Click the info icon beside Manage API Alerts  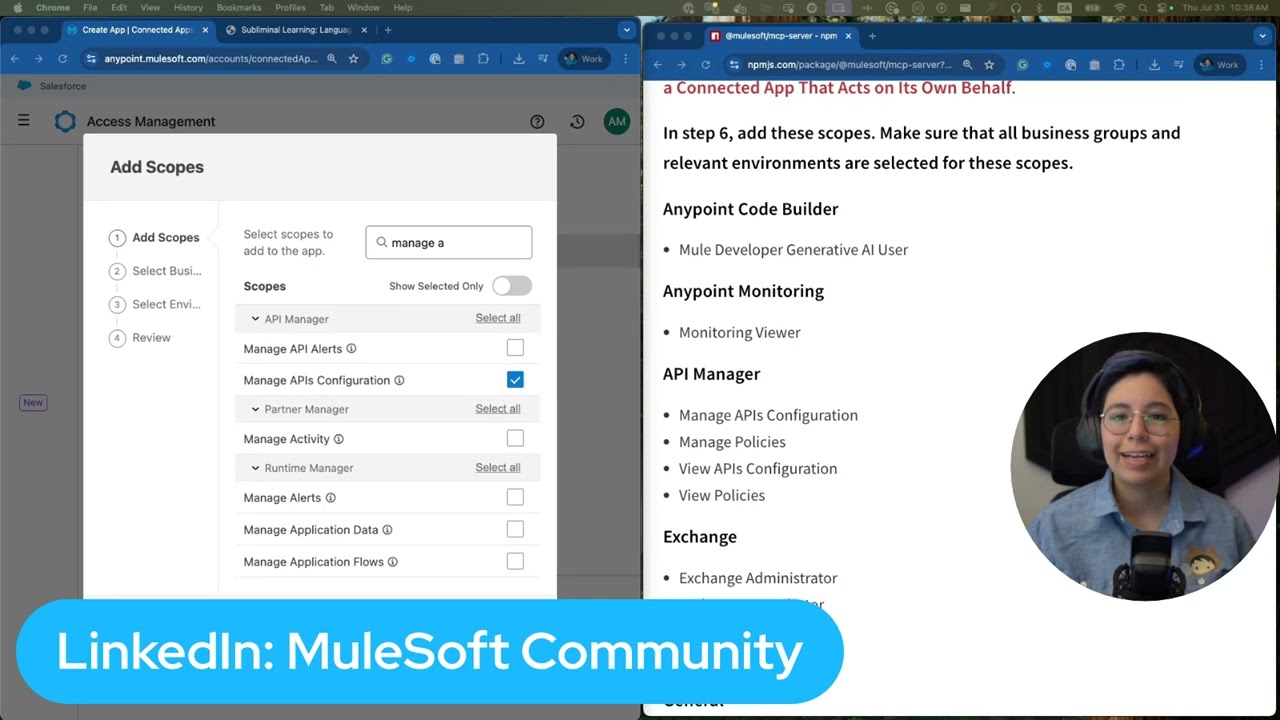(351, 349)
